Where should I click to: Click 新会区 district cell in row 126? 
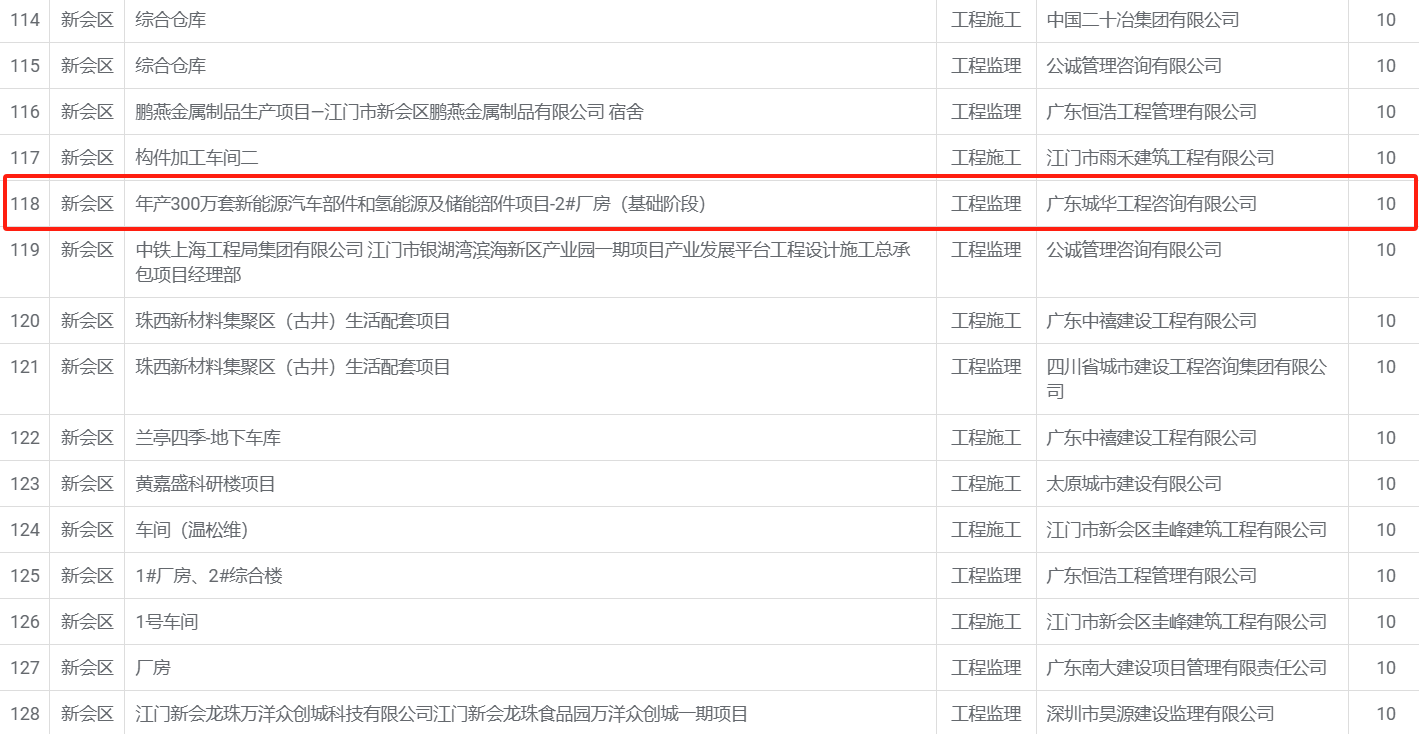coord(87,622)
